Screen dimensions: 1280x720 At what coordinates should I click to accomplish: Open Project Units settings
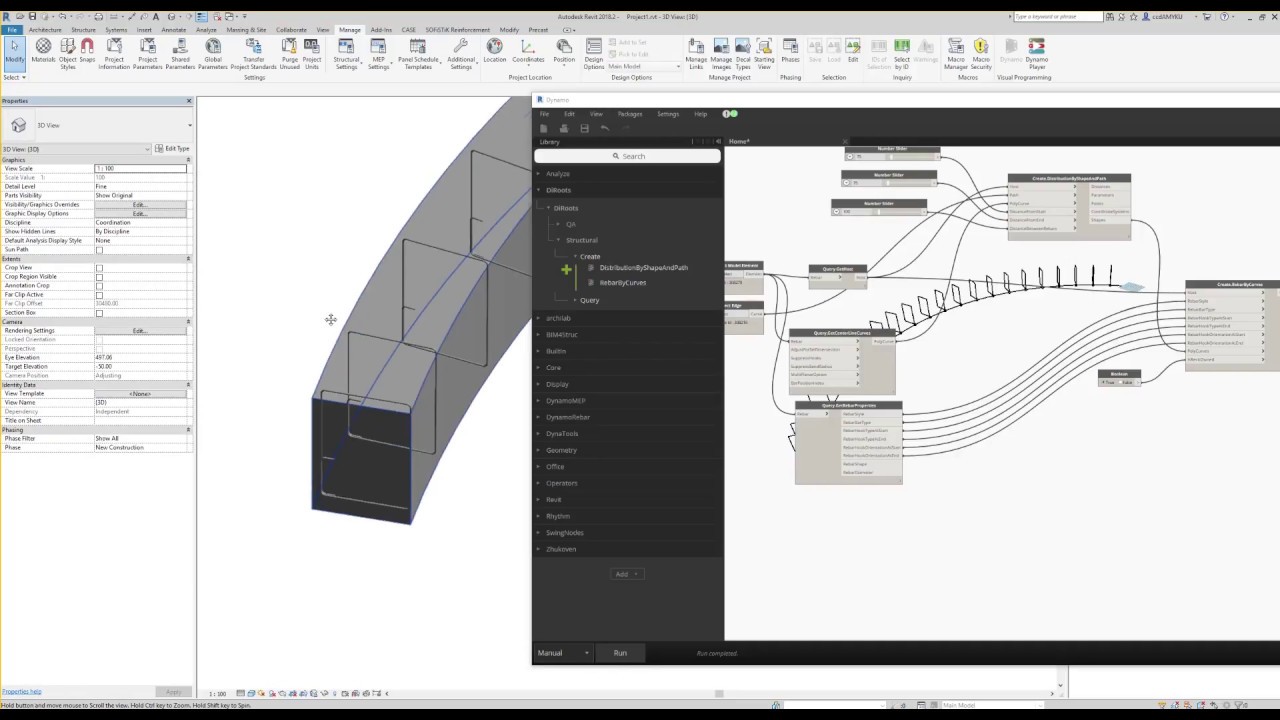pos(312,54)
